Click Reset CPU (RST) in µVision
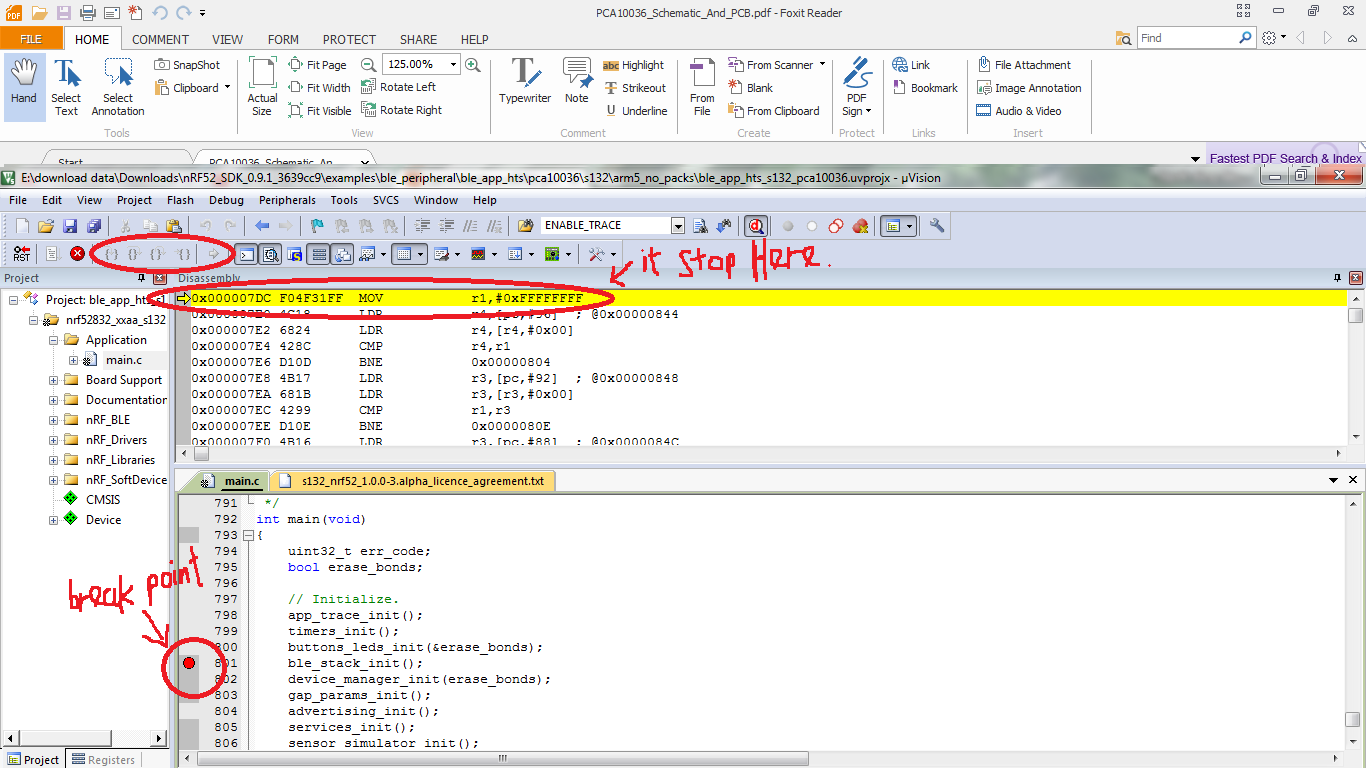 [x=22, y=254]
